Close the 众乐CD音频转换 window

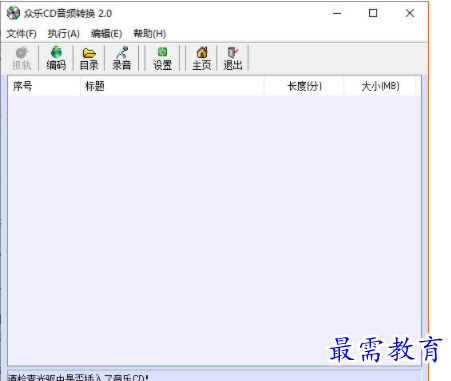click(x=410, y=13)
